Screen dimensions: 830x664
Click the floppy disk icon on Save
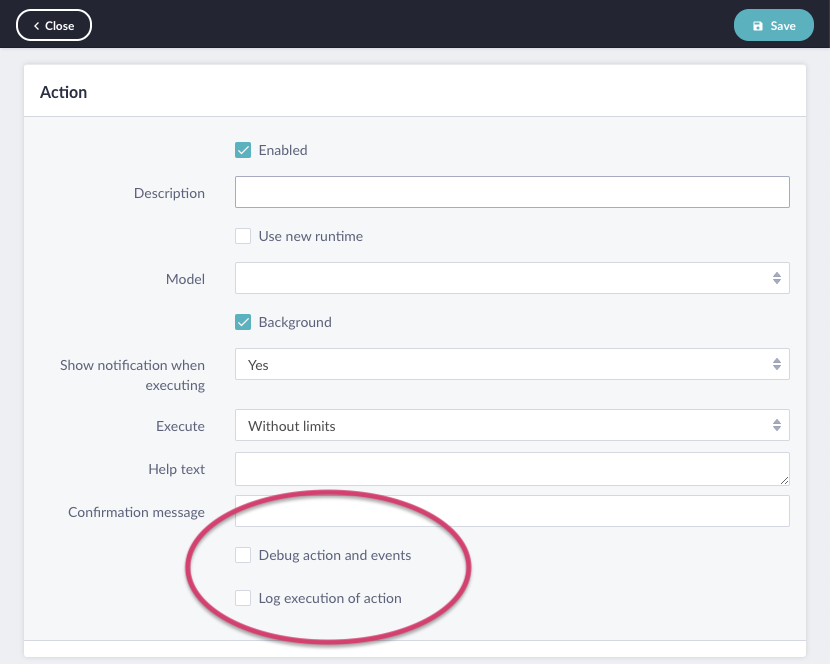click(x=757, y=26)
